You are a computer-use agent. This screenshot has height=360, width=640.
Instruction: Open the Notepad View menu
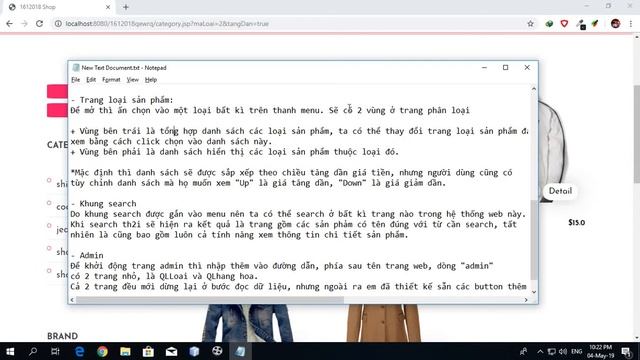coord(132,80)
